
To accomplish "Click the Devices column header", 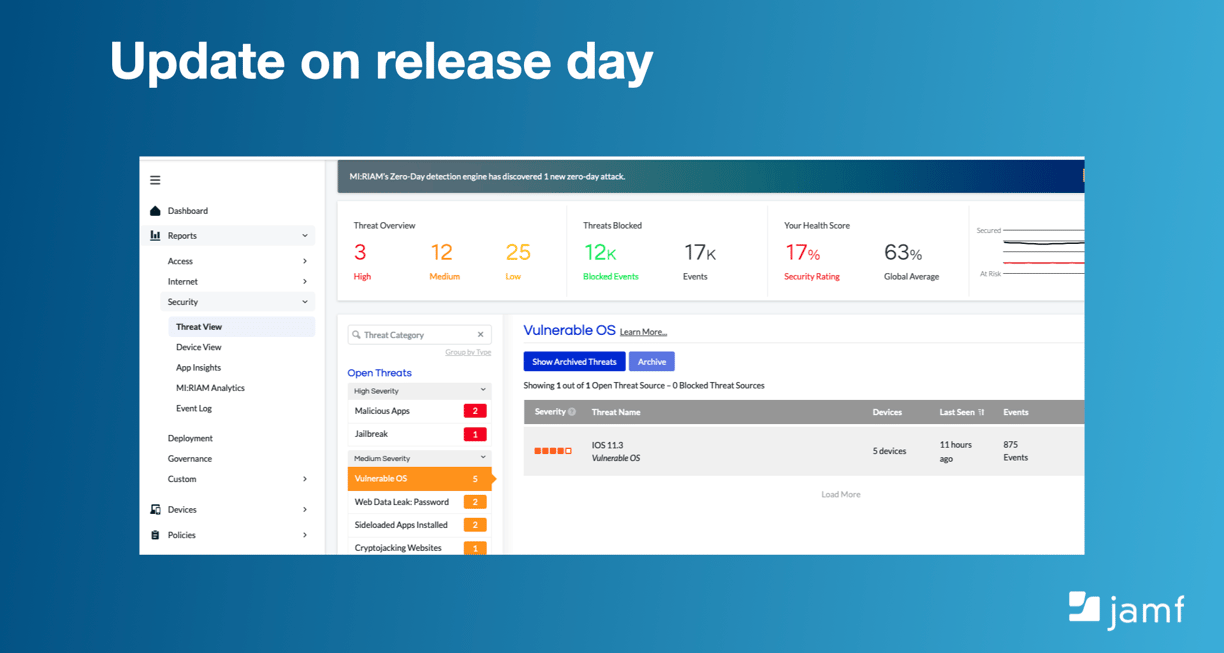I will [887, 412].
